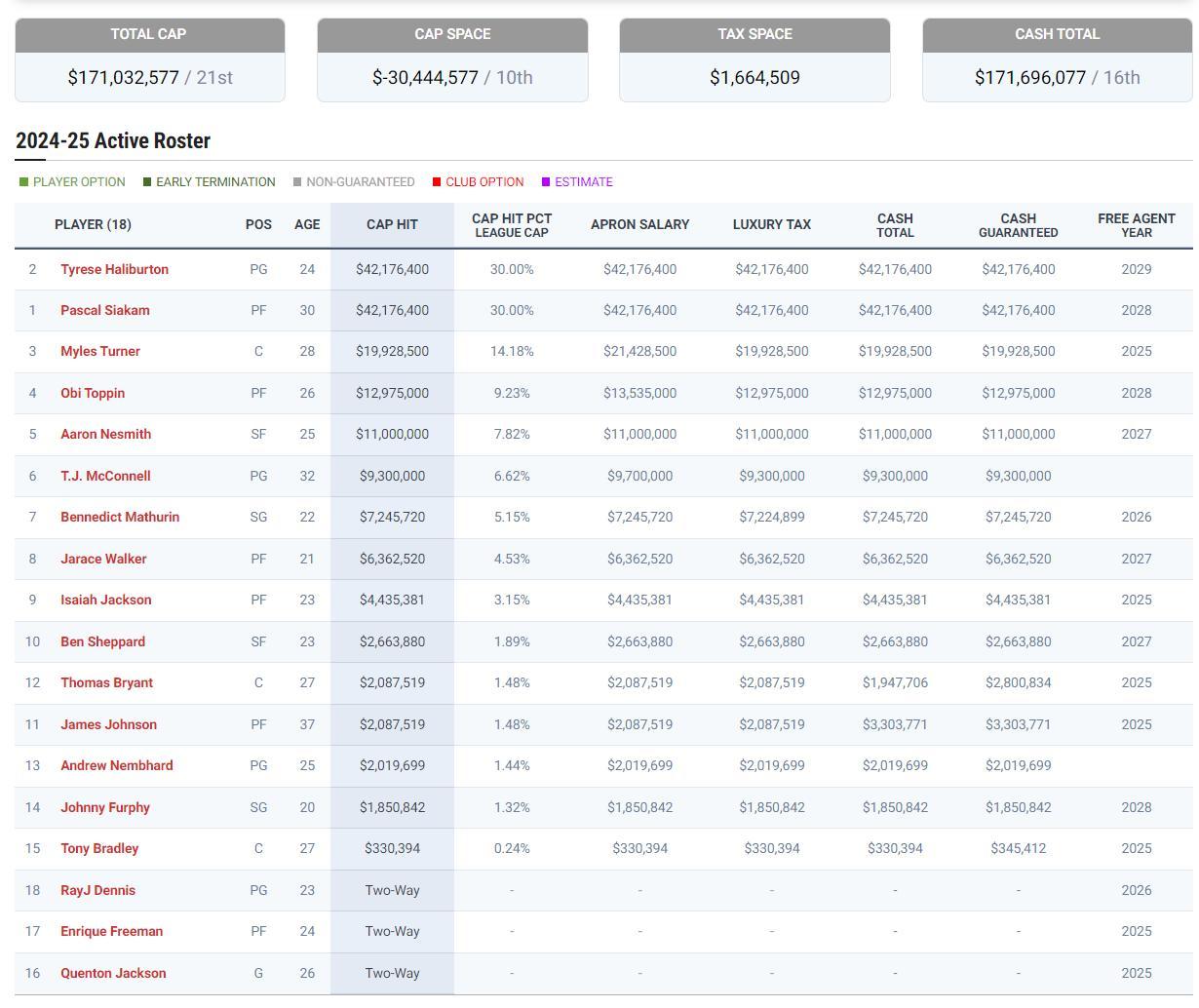Select the Myles Turner link
Screen dimensions: 1199x1008
99,351
